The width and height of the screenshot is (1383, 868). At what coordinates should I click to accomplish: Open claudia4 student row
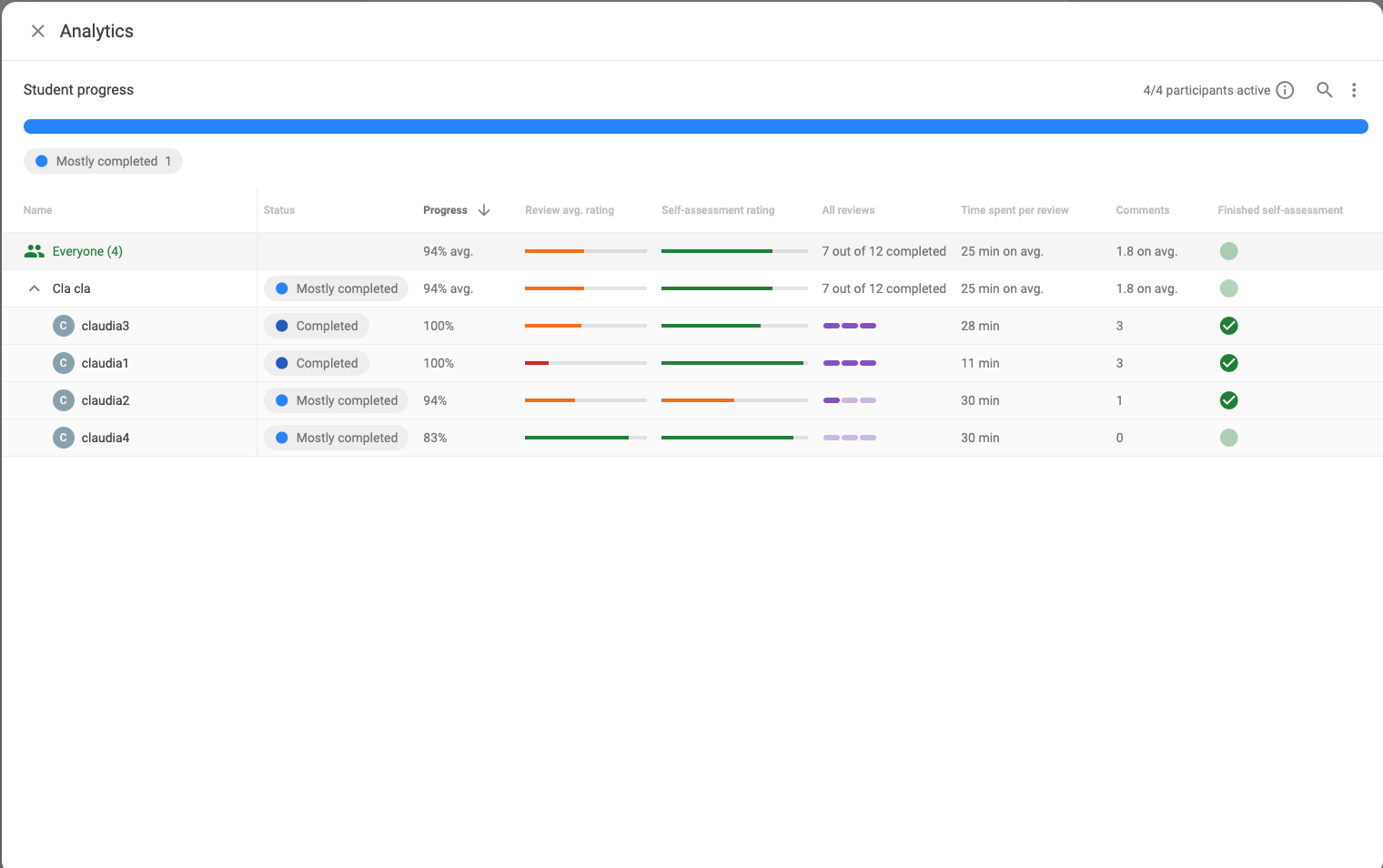pos(691,438)
